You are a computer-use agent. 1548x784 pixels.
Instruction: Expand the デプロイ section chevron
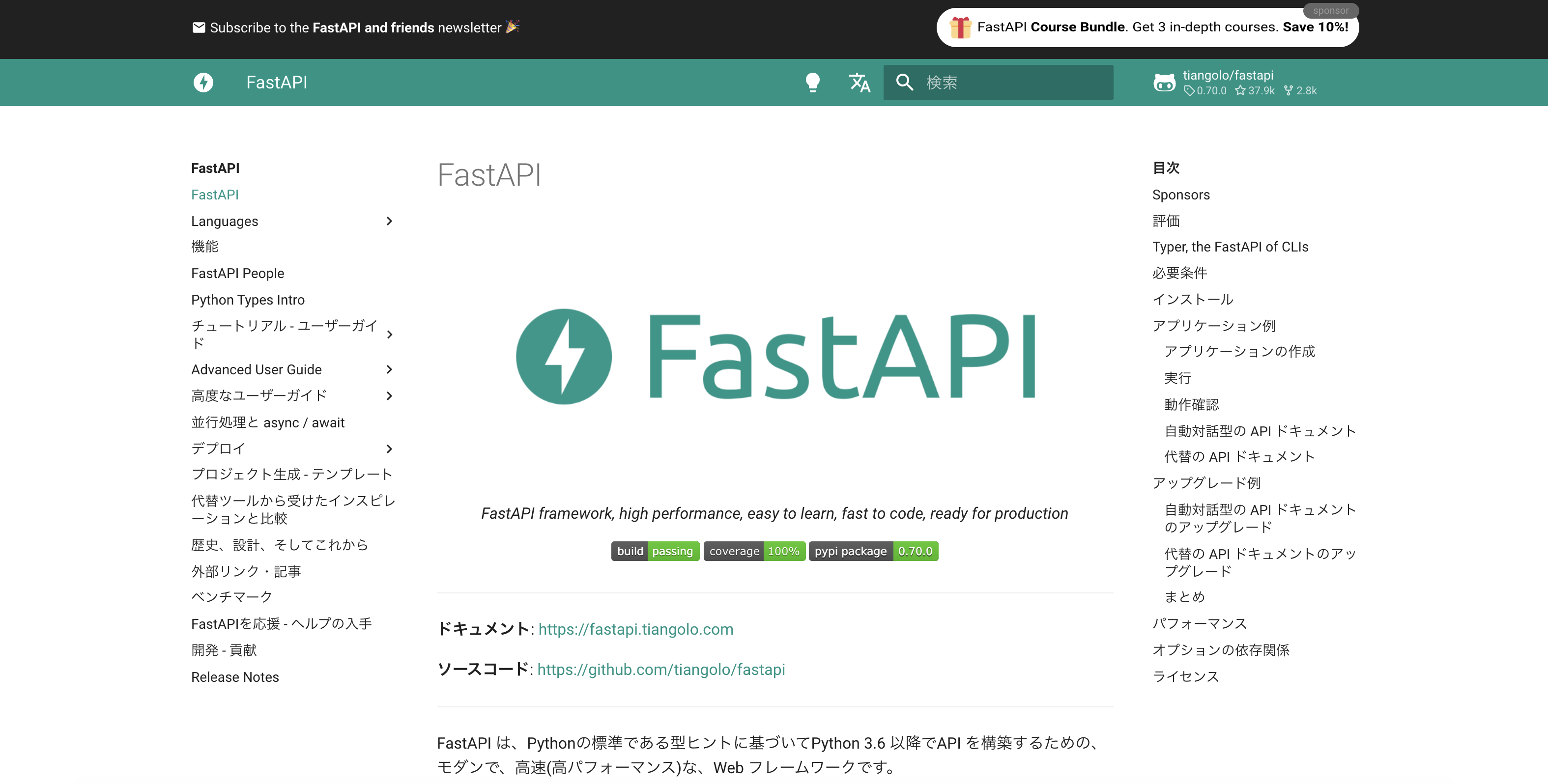click(x=390, y=448)
